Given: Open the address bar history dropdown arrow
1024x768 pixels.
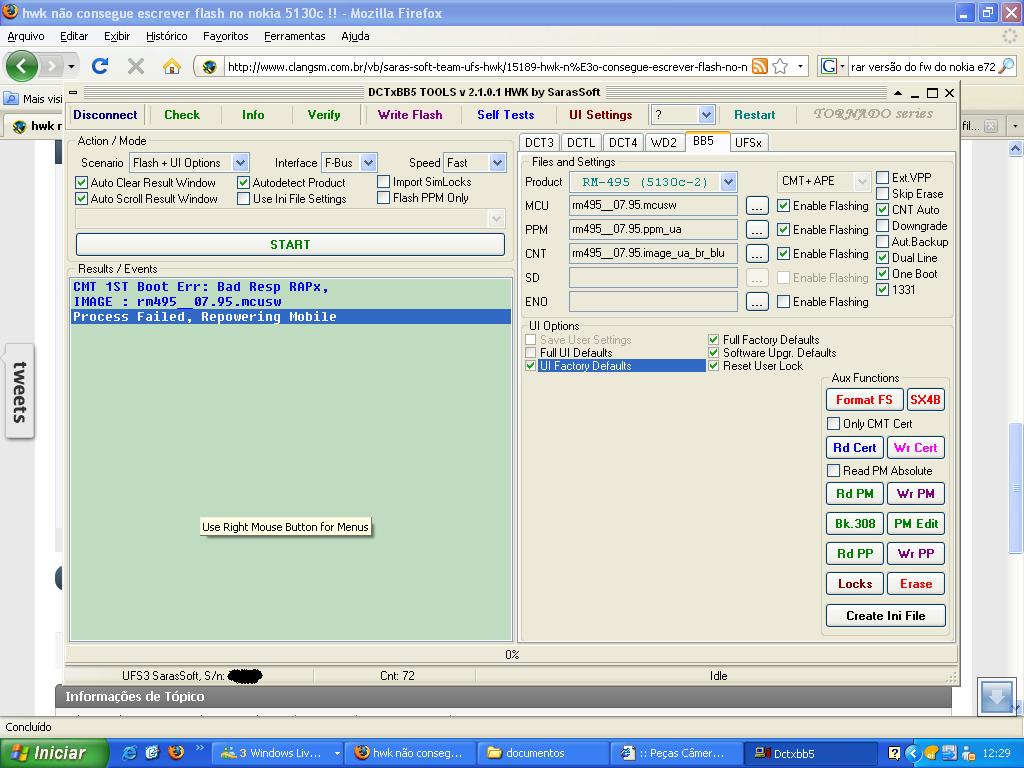Looking at the screenshot, I should [x=800, y=66].
